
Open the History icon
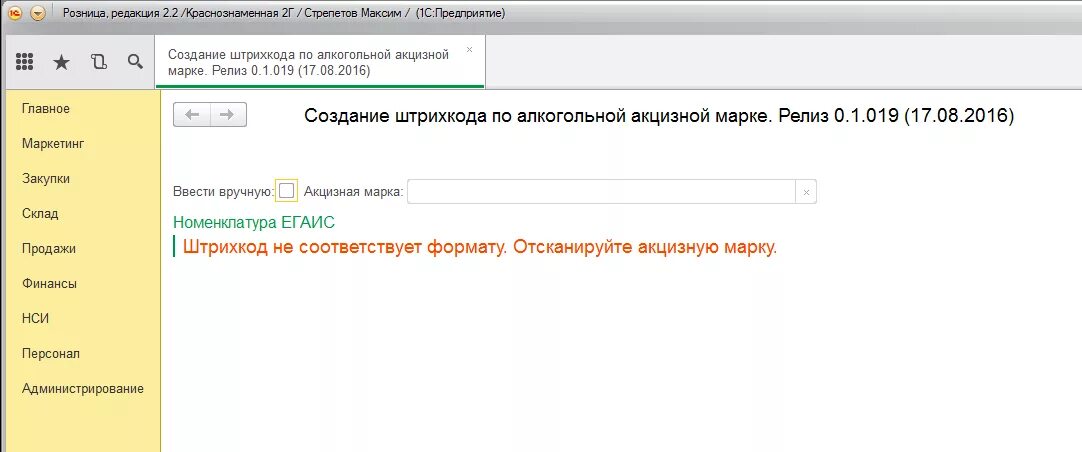coord(99,62)
